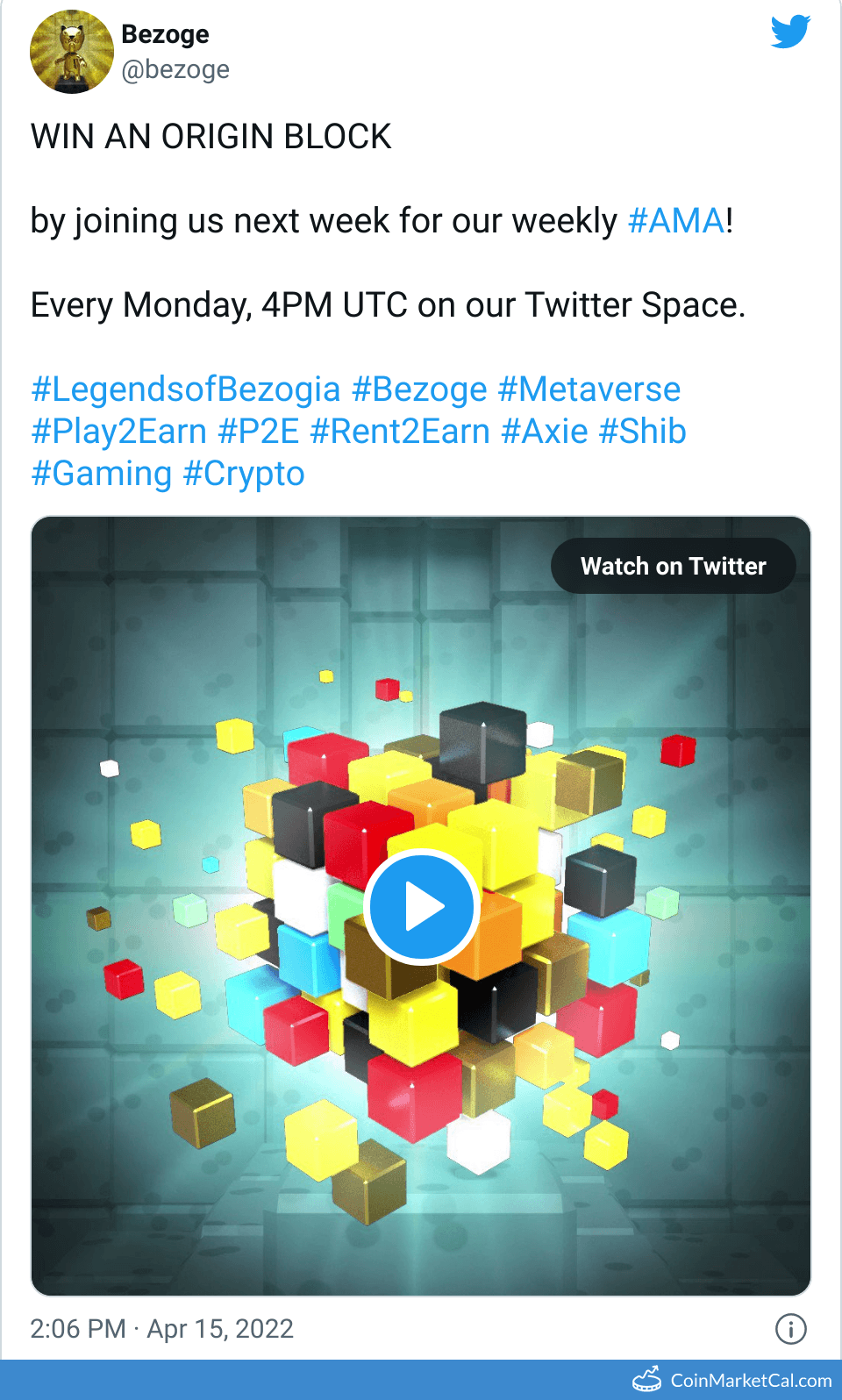The width and height of the screenshot is (842, 1400).
Task: Open the #AMA hashtag link
Action: tap(676, 221)
